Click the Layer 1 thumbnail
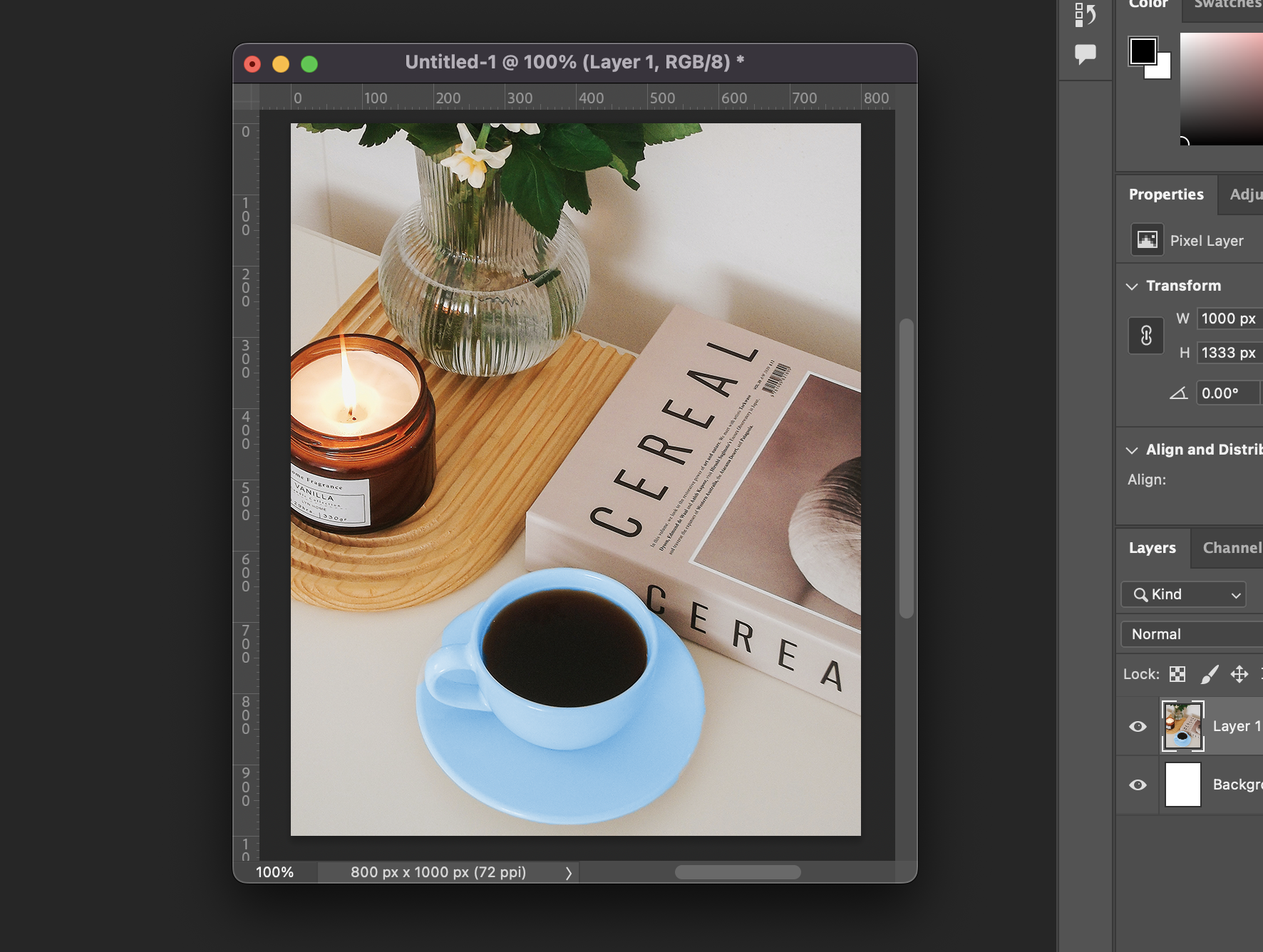The width and height of the screenshot is (1263, 952). (1183, 726)
